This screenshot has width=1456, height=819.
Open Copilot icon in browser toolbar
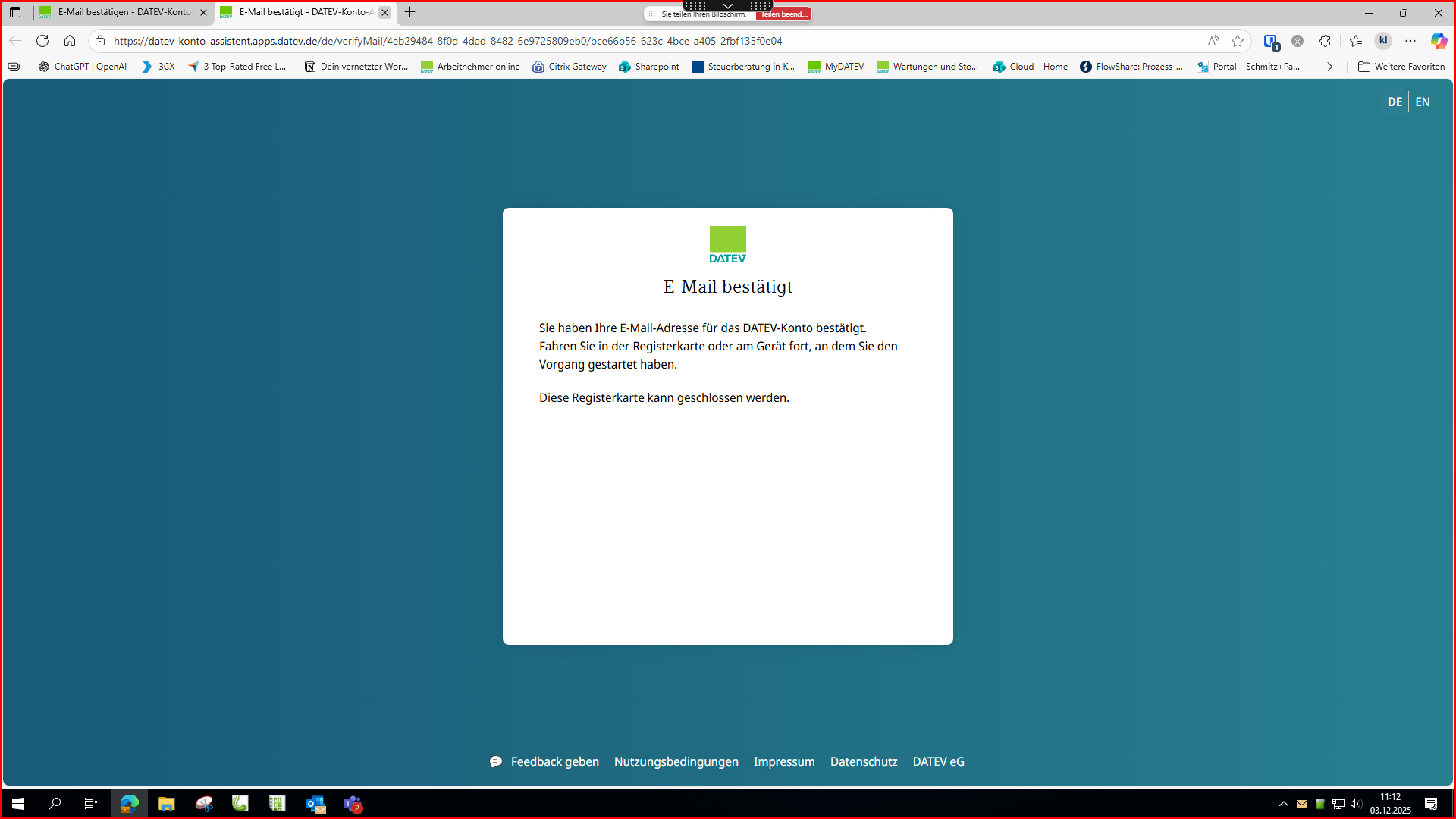pos(1439,41)
